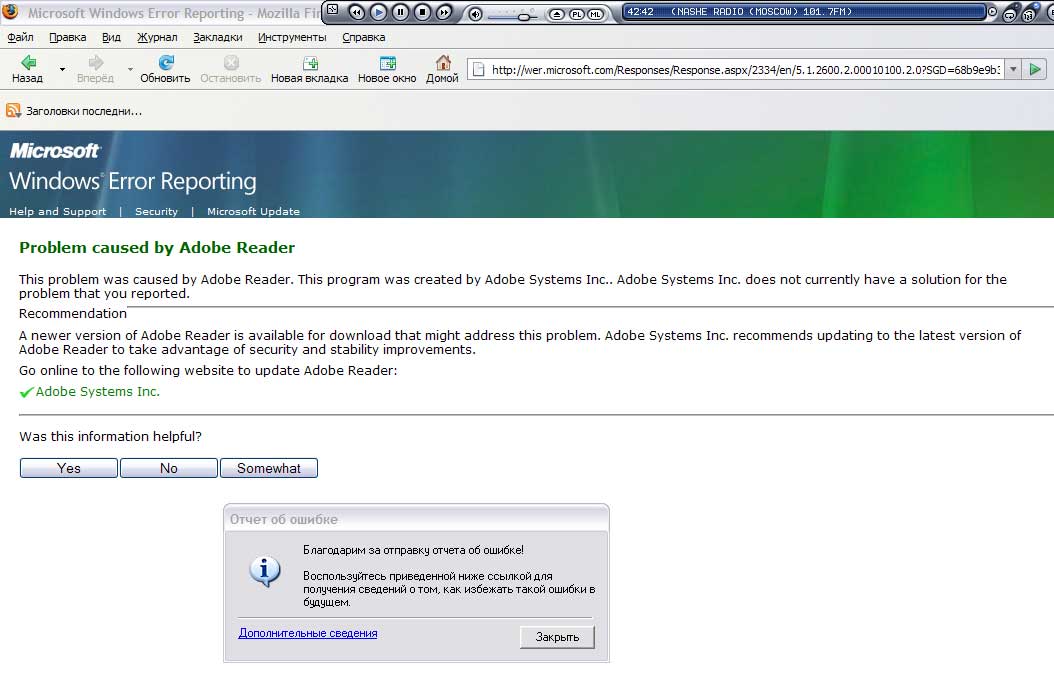Expand the Назад history dropdown arrow

click(x=62, y=69)
